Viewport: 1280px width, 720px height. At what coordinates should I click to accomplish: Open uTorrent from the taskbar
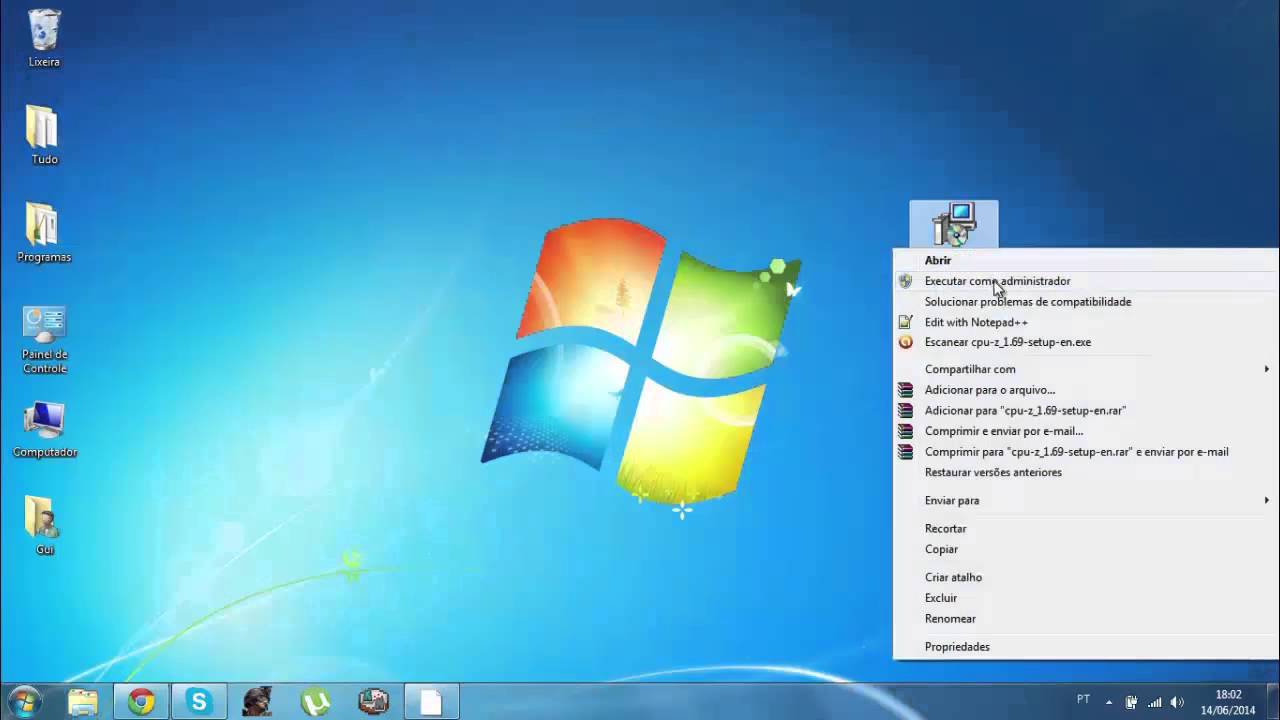click(315, 702)
